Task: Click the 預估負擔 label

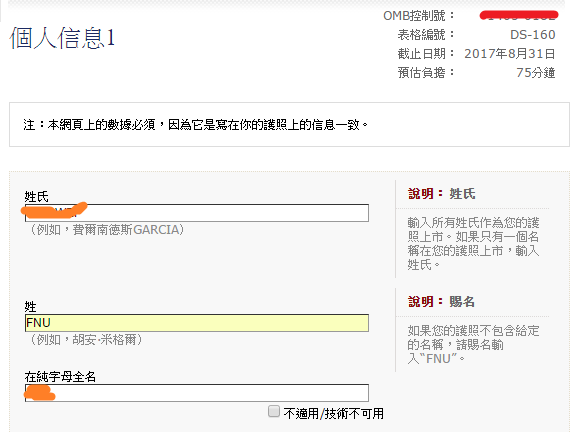Action: (426, 73)
